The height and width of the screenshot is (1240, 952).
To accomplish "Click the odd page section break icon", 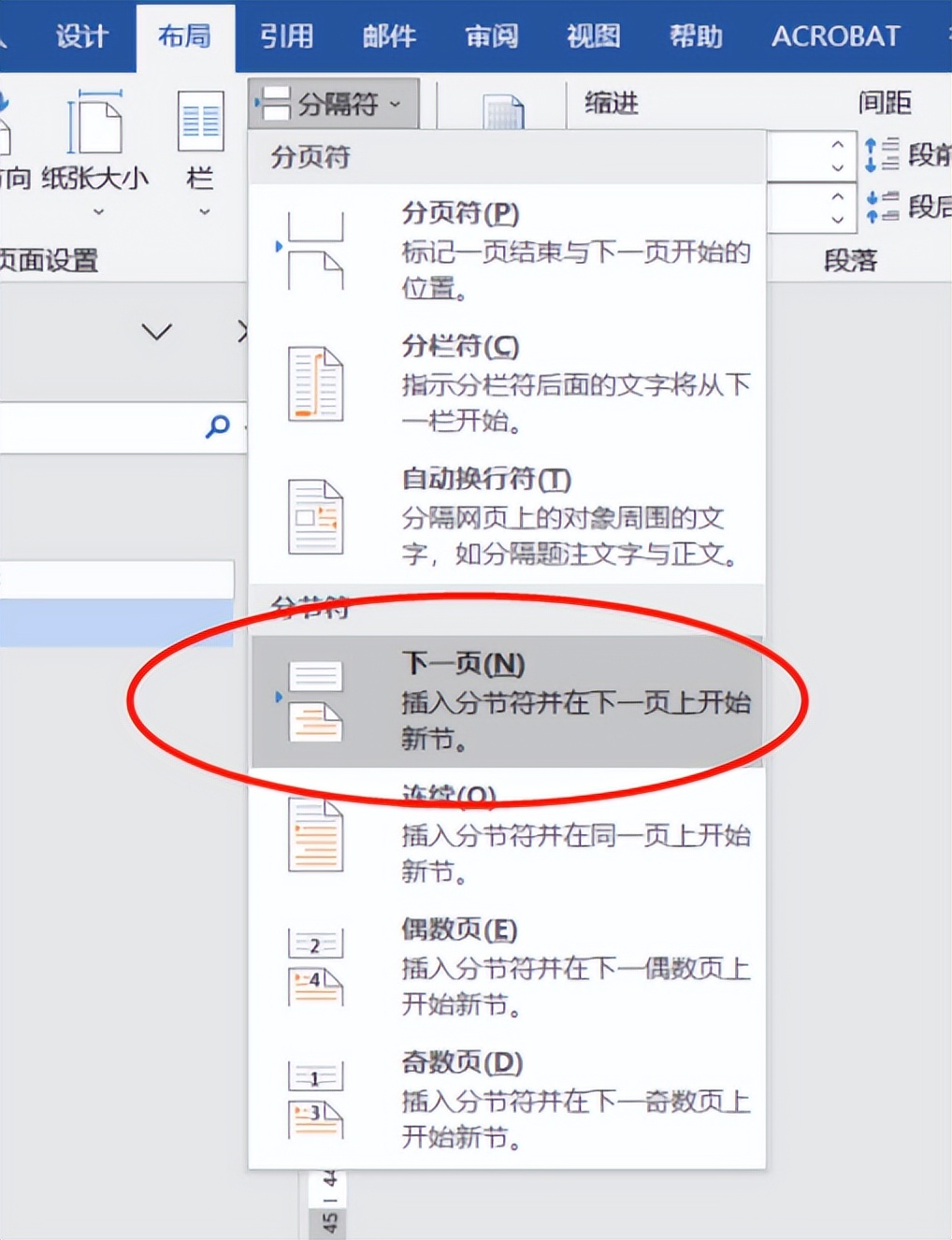I will pos(315,1100).
